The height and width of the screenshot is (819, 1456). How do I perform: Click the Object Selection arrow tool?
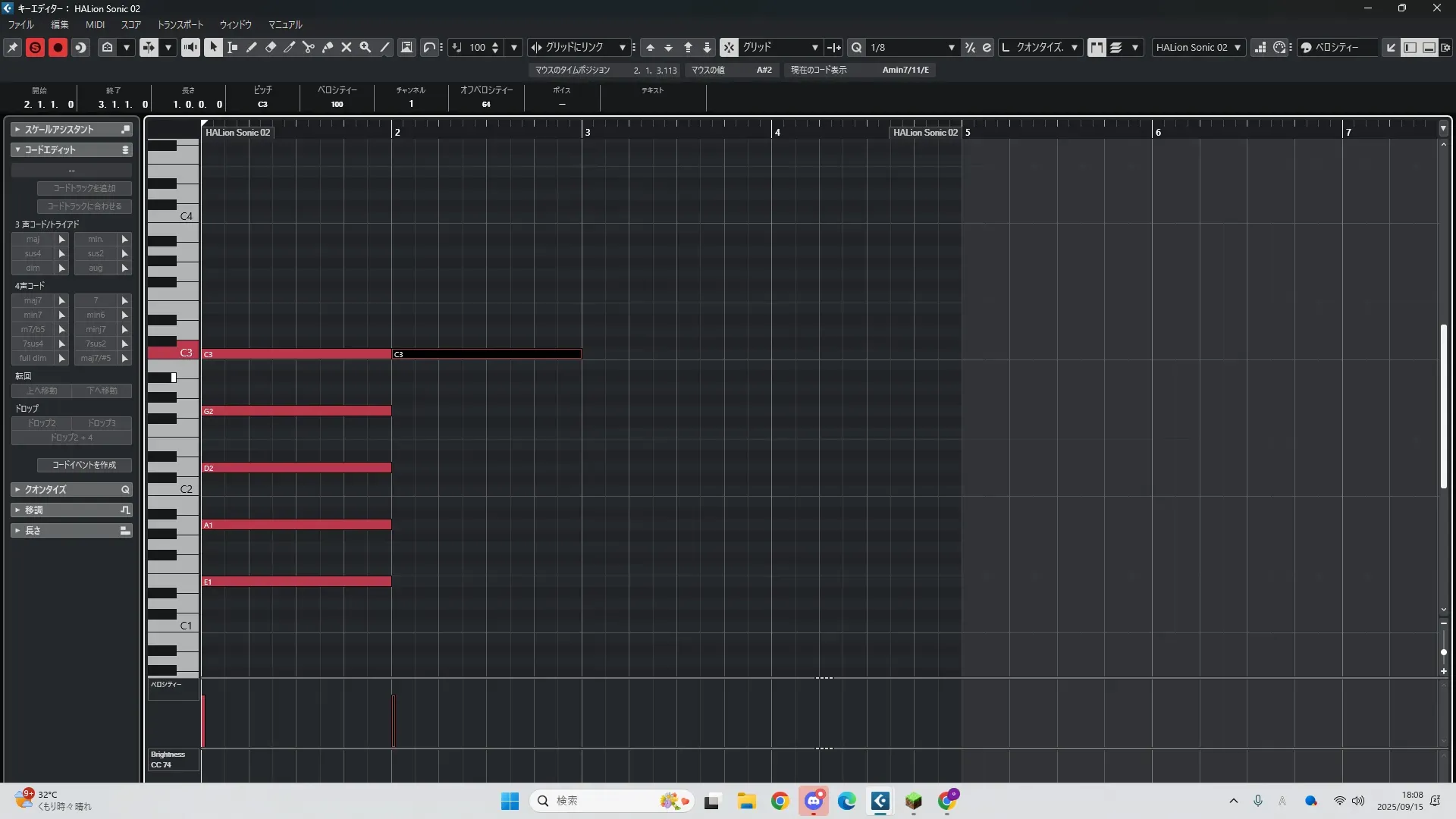click(214, 47)
